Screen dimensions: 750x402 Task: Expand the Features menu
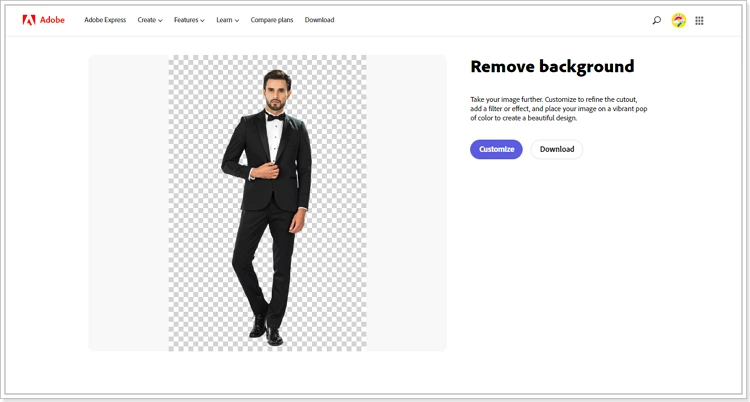pos(189,20)
